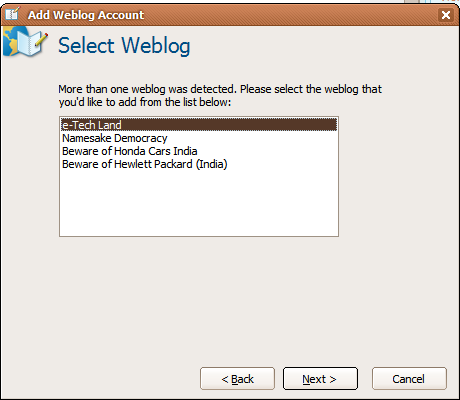Click the blue globe in the header icon
460x400 pixels.
coord(12,40)
